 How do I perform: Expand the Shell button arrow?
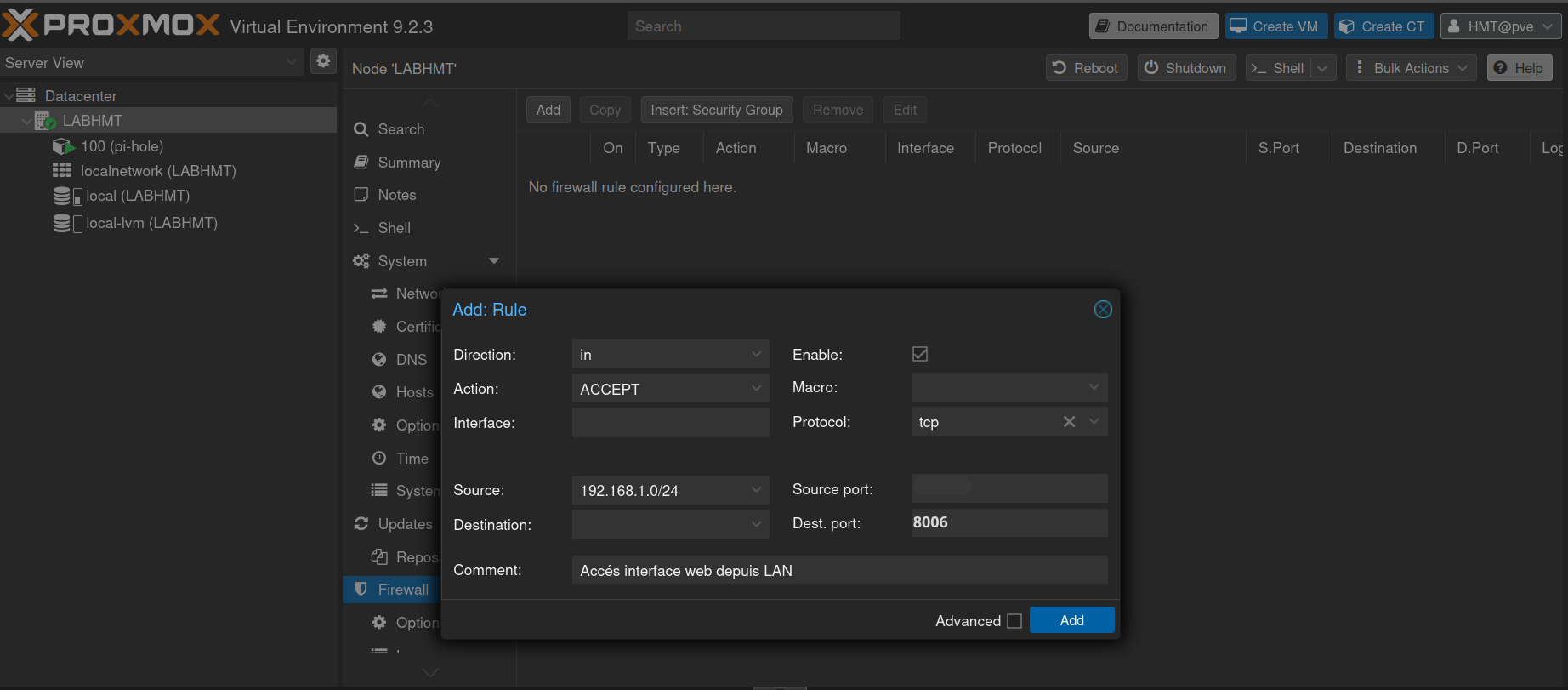1322,68
